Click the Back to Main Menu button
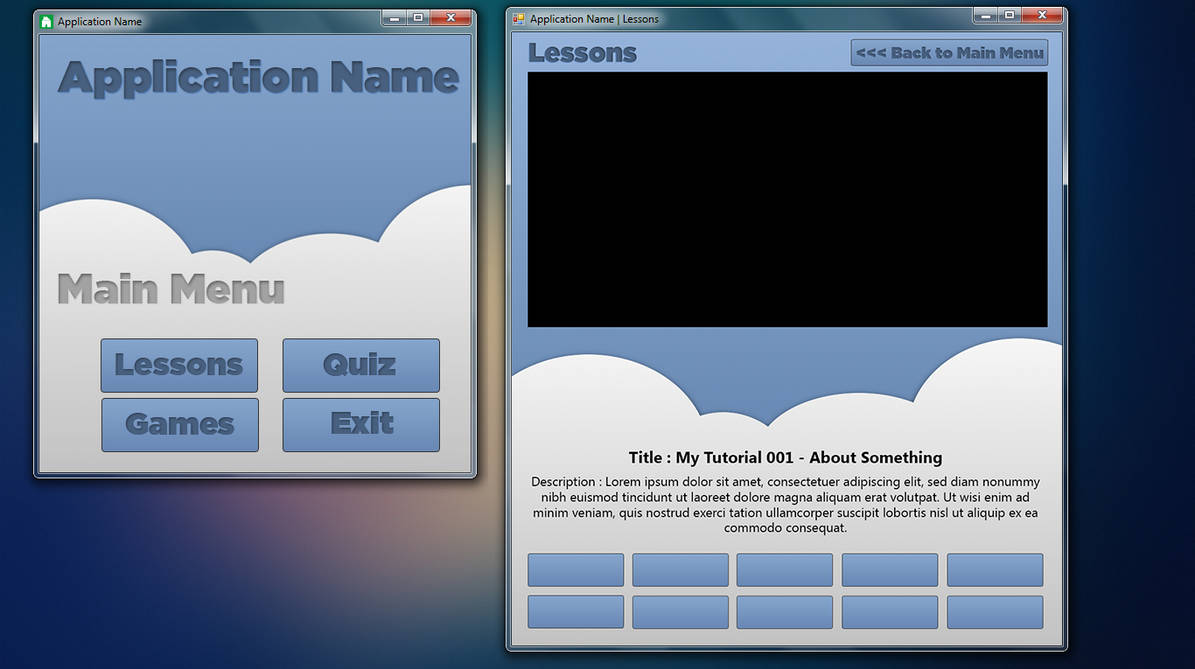Image resolution: width=1195 pixels, height=669 pixels. 948,52
